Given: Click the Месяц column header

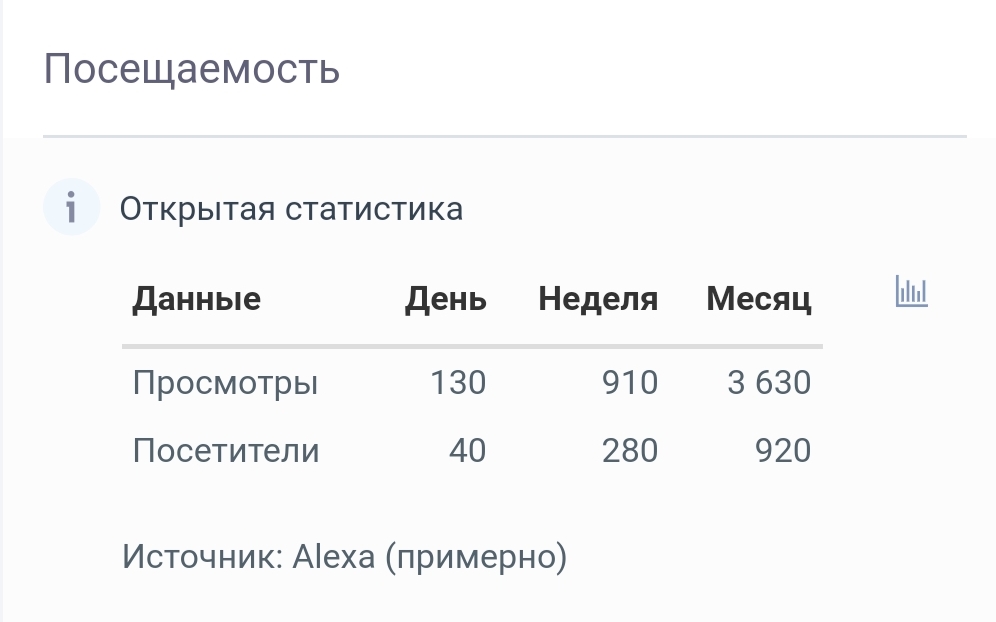Looking at the screenshot, I should (758, 299).
